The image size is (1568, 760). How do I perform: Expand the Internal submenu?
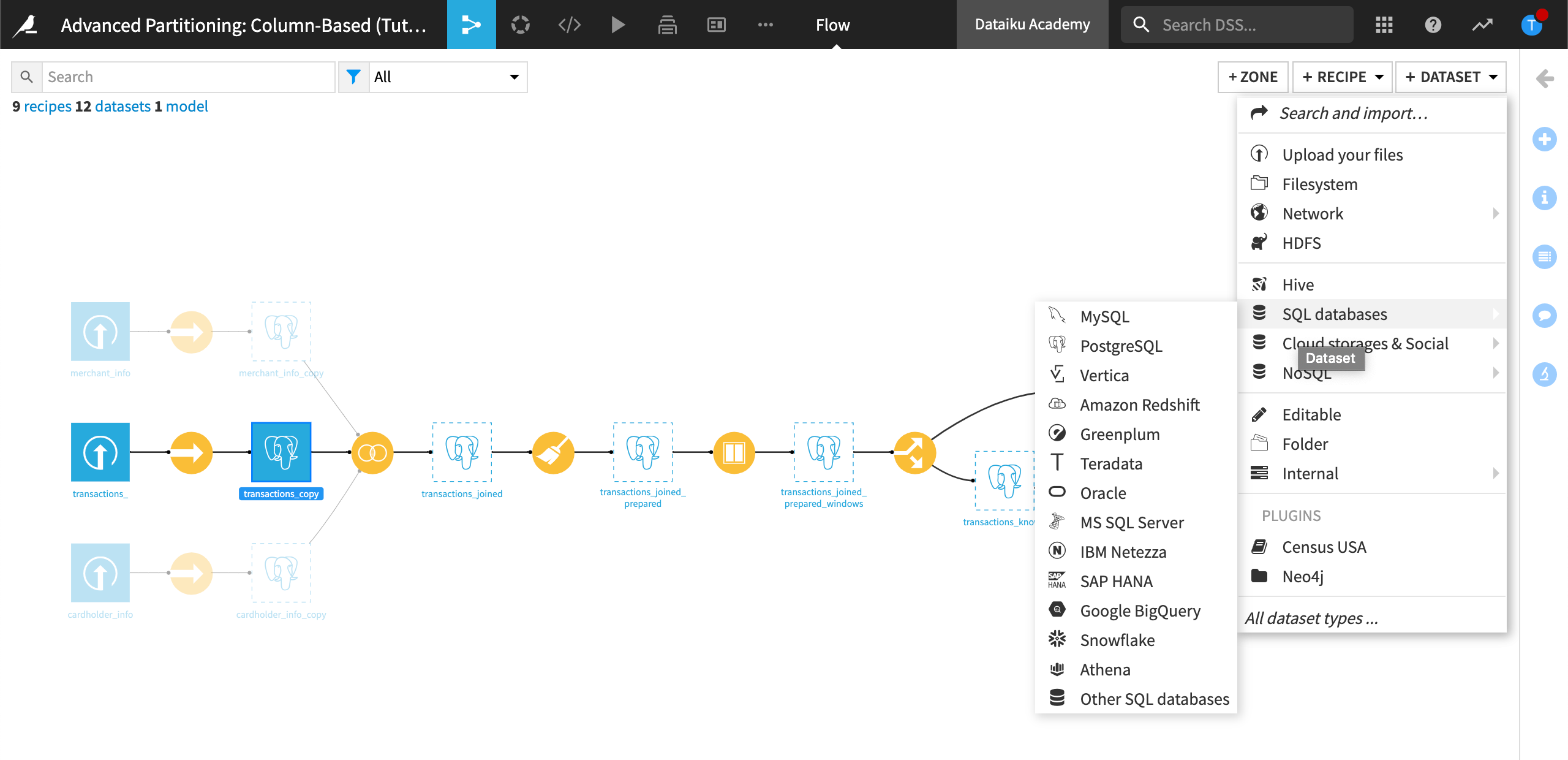click(x=1372, y=473)
